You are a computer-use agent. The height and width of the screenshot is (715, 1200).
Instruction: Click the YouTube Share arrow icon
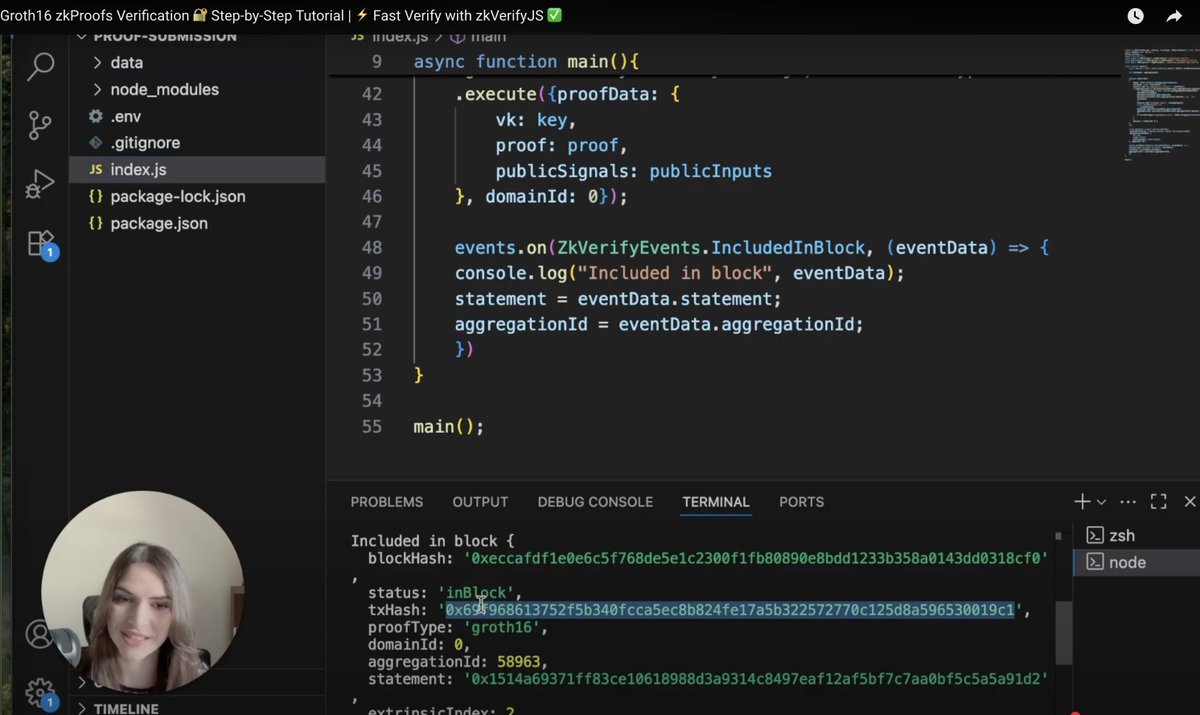pyautogui.click(x=1174, y=16)
